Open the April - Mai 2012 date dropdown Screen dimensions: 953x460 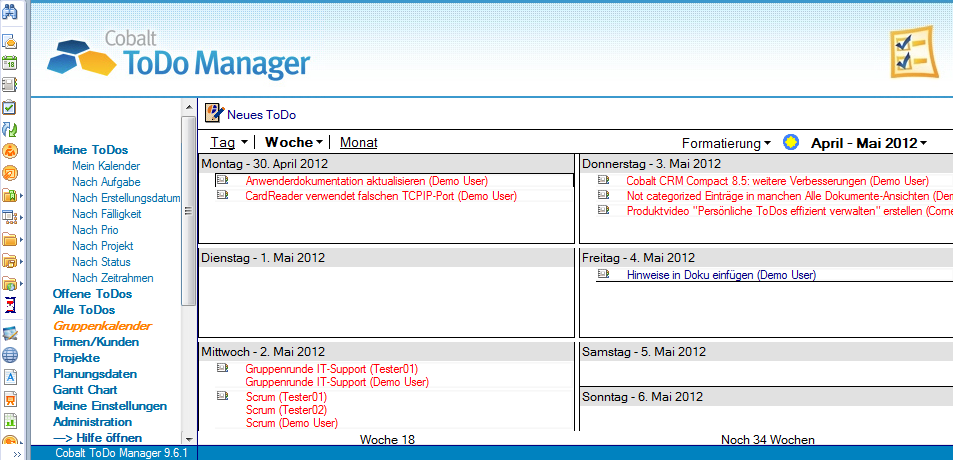pos(869,143)
